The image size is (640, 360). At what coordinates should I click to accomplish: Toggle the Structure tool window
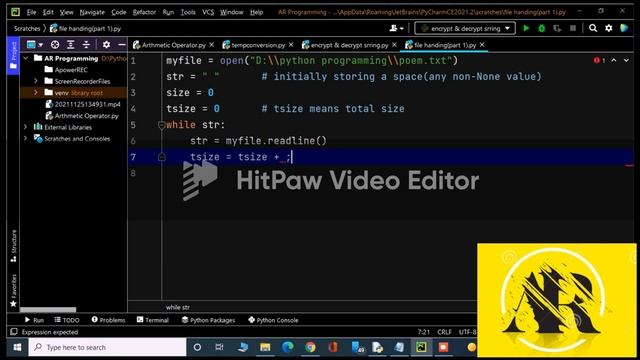point(13,246)
